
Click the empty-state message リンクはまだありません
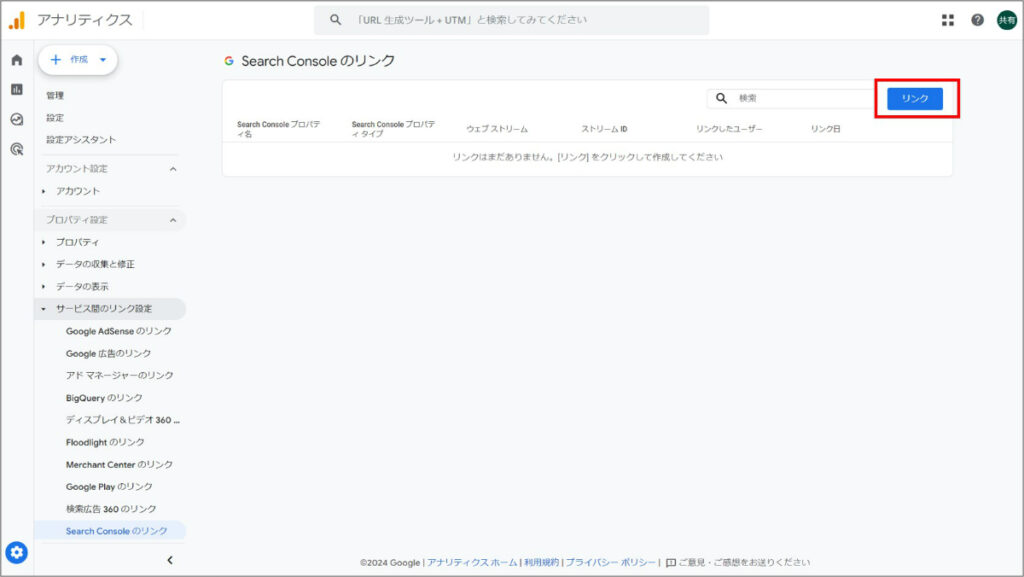pyautogui.click(x=588, y=157)
